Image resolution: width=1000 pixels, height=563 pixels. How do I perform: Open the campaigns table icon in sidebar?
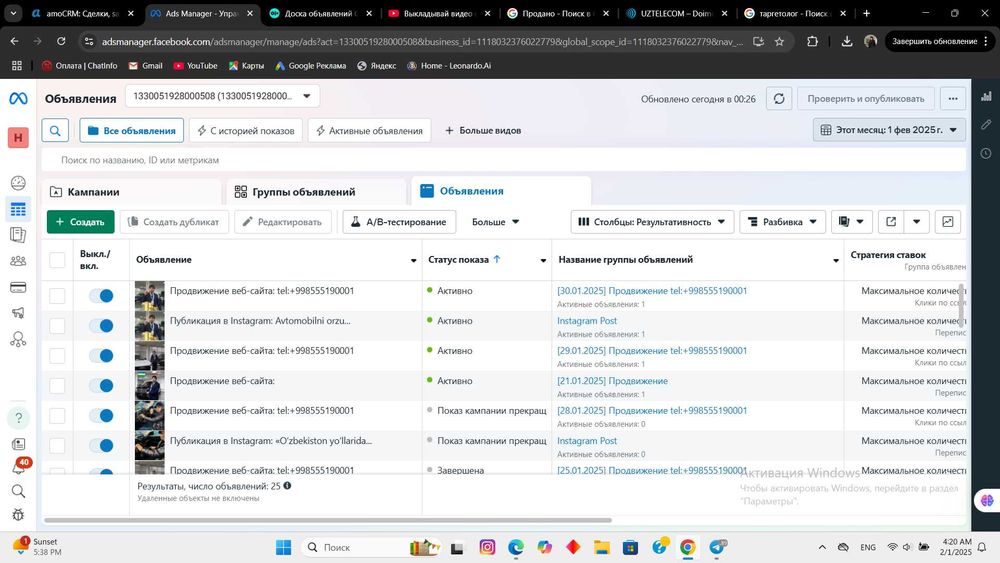click(x=18, y=209)
